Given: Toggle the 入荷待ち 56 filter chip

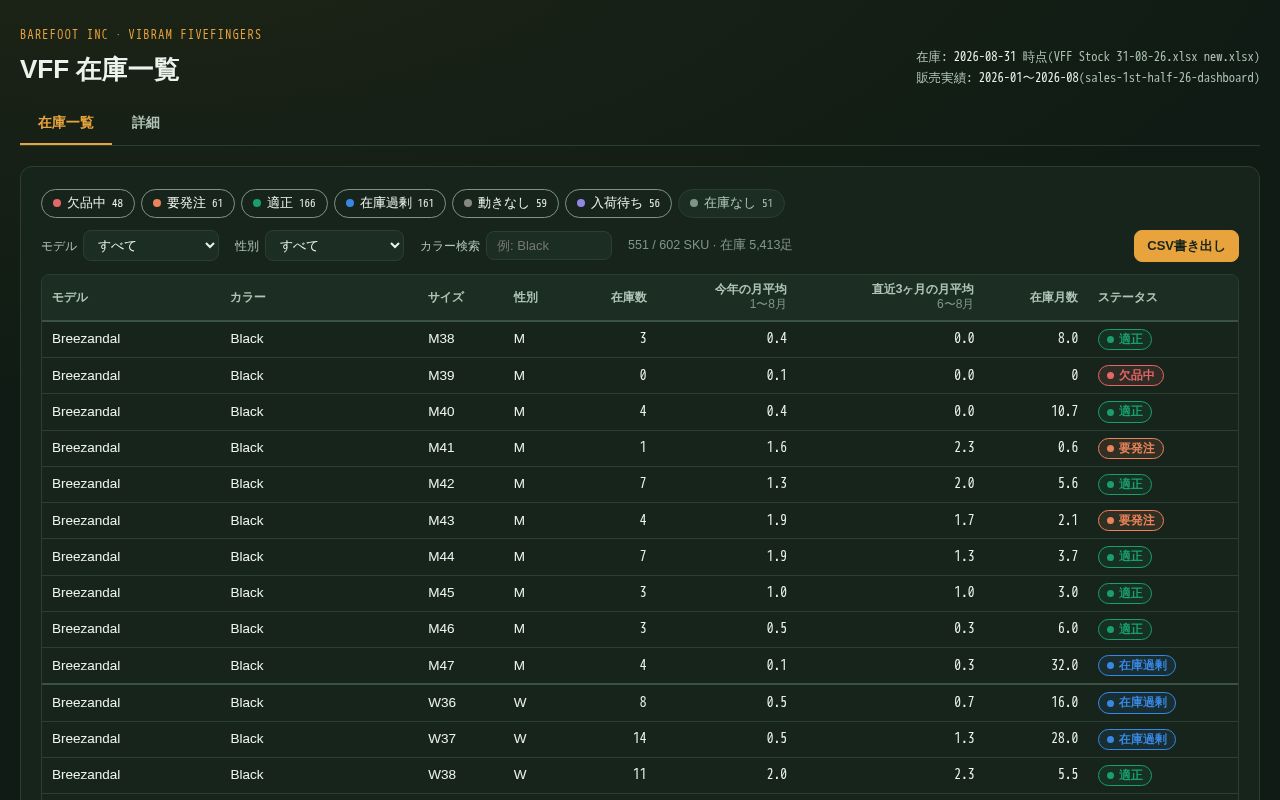Looking at the screenshot, I should coord(618,203).
